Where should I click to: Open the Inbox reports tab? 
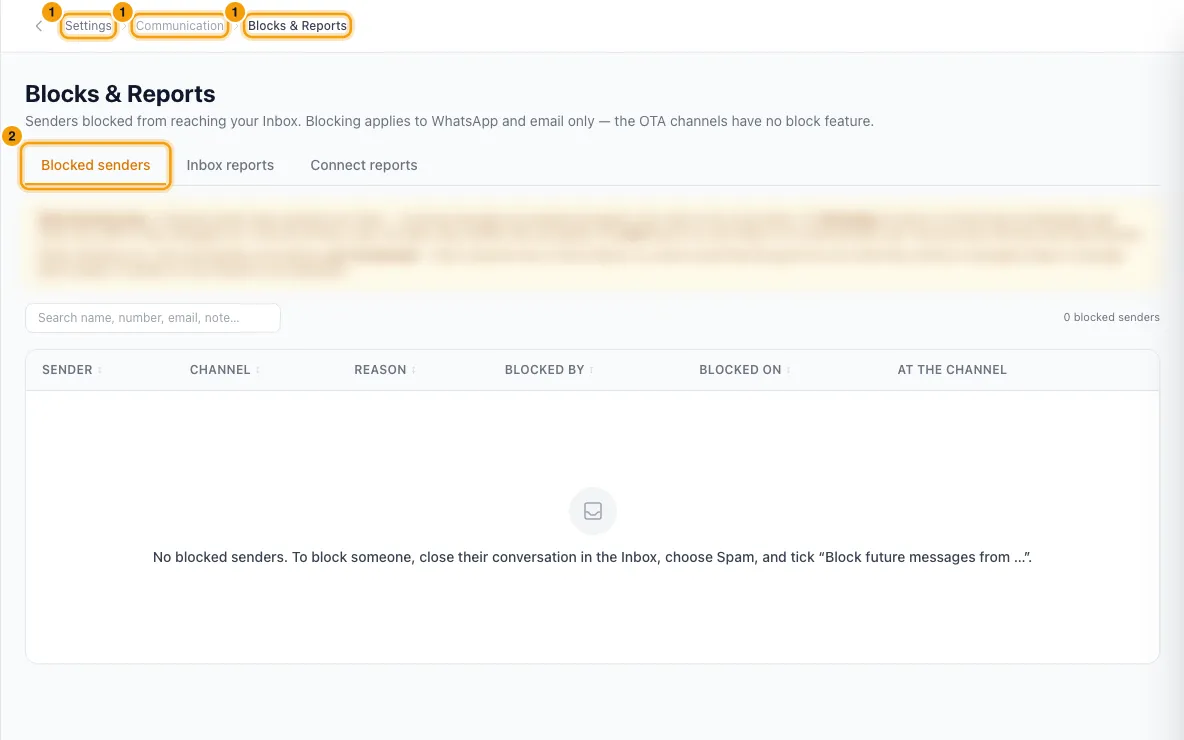[230, 165]
